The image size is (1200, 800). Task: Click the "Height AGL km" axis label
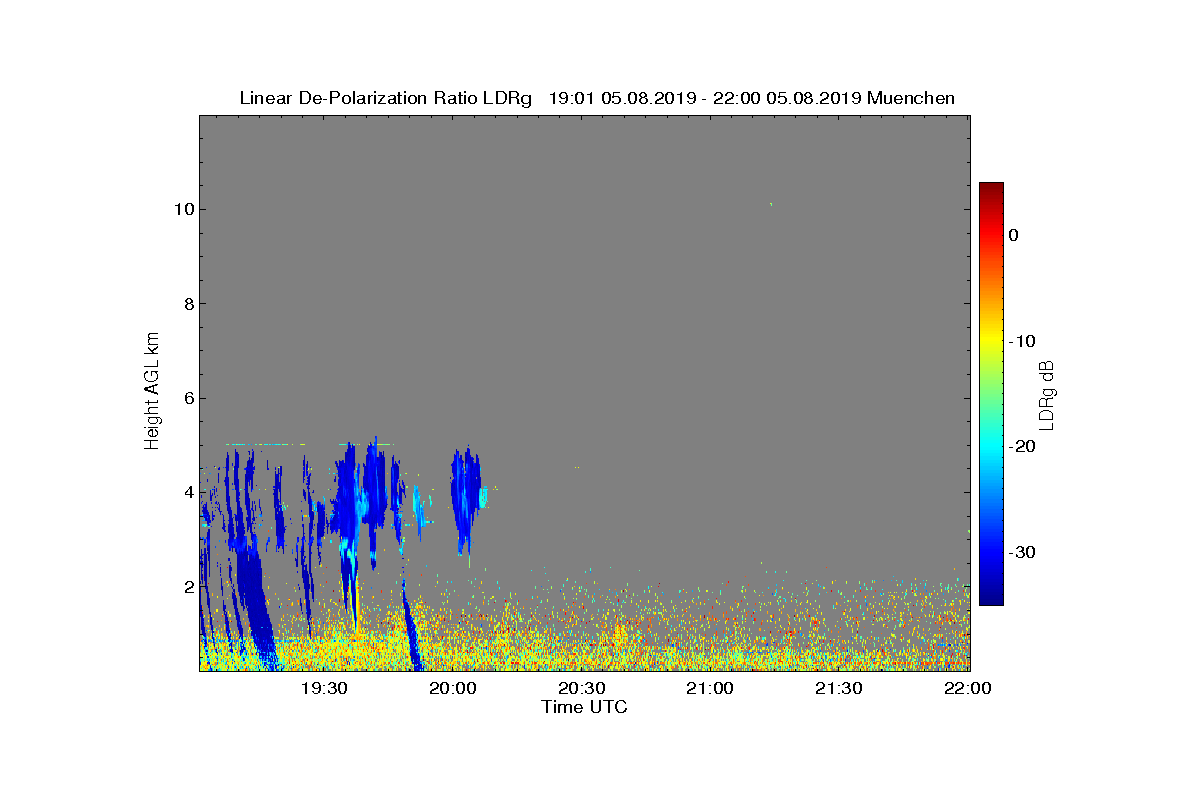point(152,393)
